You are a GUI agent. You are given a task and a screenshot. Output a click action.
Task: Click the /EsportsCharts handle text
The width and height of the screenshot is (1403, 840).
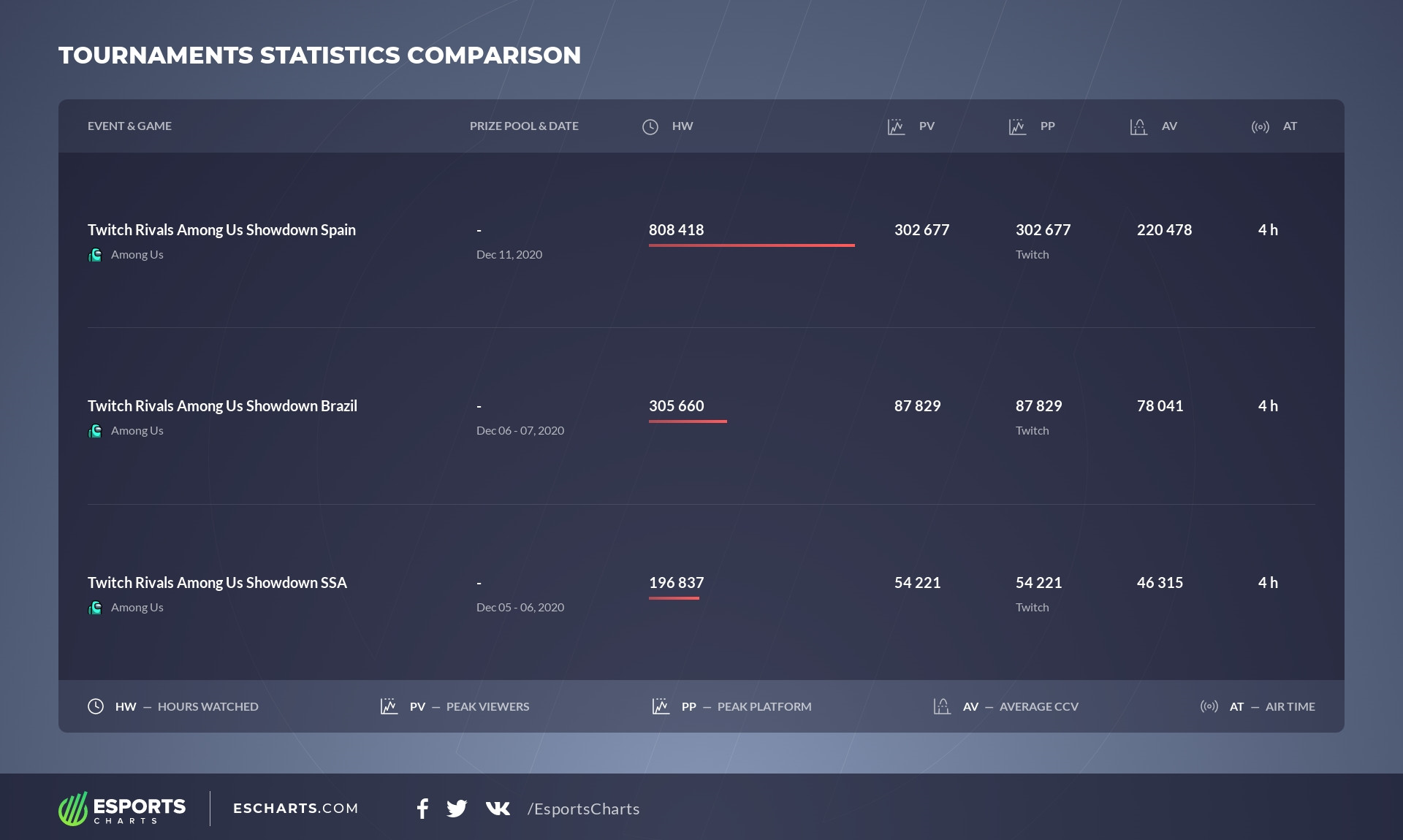[x=584, y=809]
